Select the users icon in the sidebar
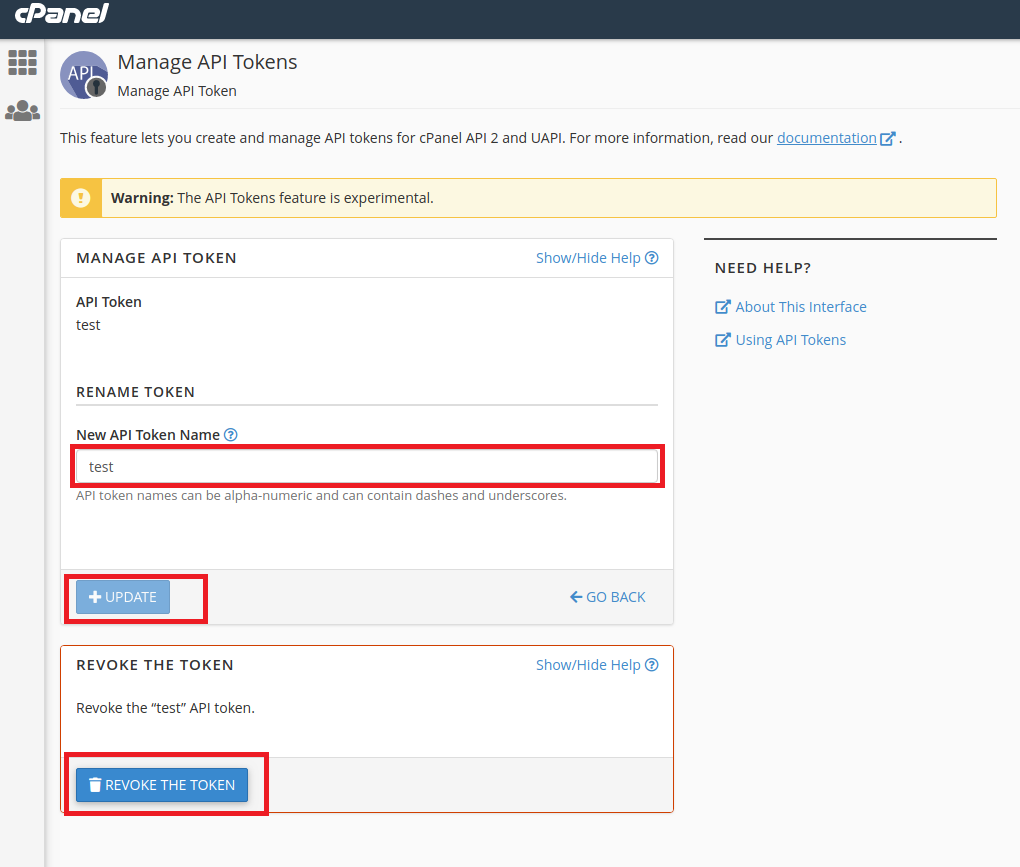Viewport: 1020px width, 867px height. pyautogui.click(x=22, y=110)
